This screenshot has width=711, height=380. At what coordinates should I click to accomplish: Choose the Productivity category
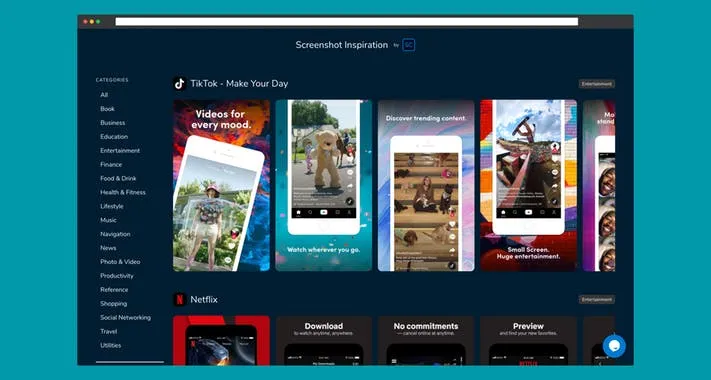pyautogui.click(x=117, y=276)
